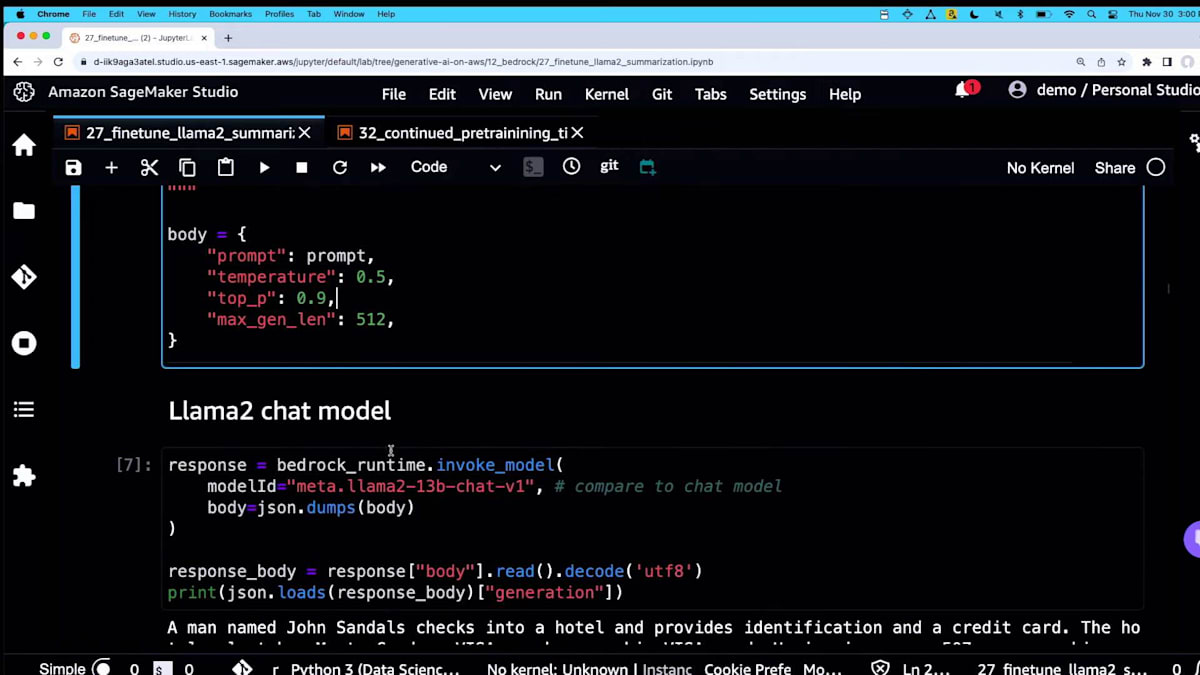Click the Chrome share page icon
1200x675 pixels.
1101,61
